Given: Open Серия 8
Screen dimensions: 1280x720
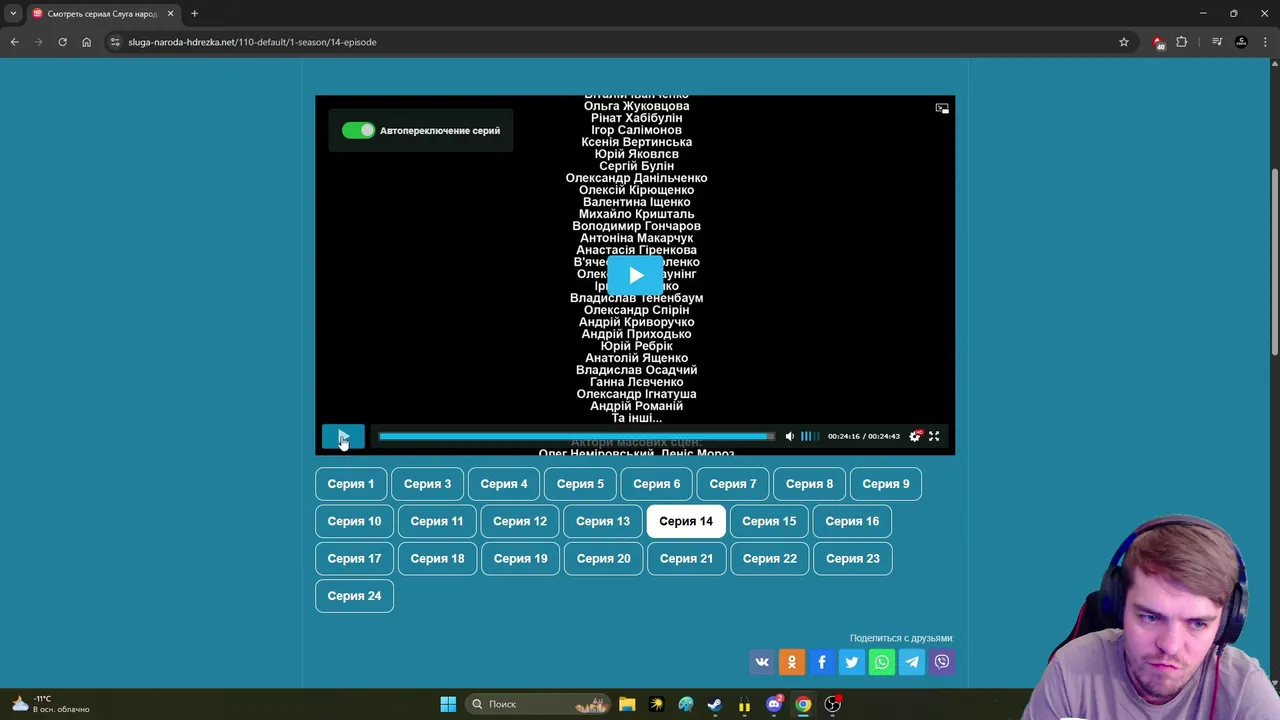Looking at the screenshot, I should click(x=810, y=484).
